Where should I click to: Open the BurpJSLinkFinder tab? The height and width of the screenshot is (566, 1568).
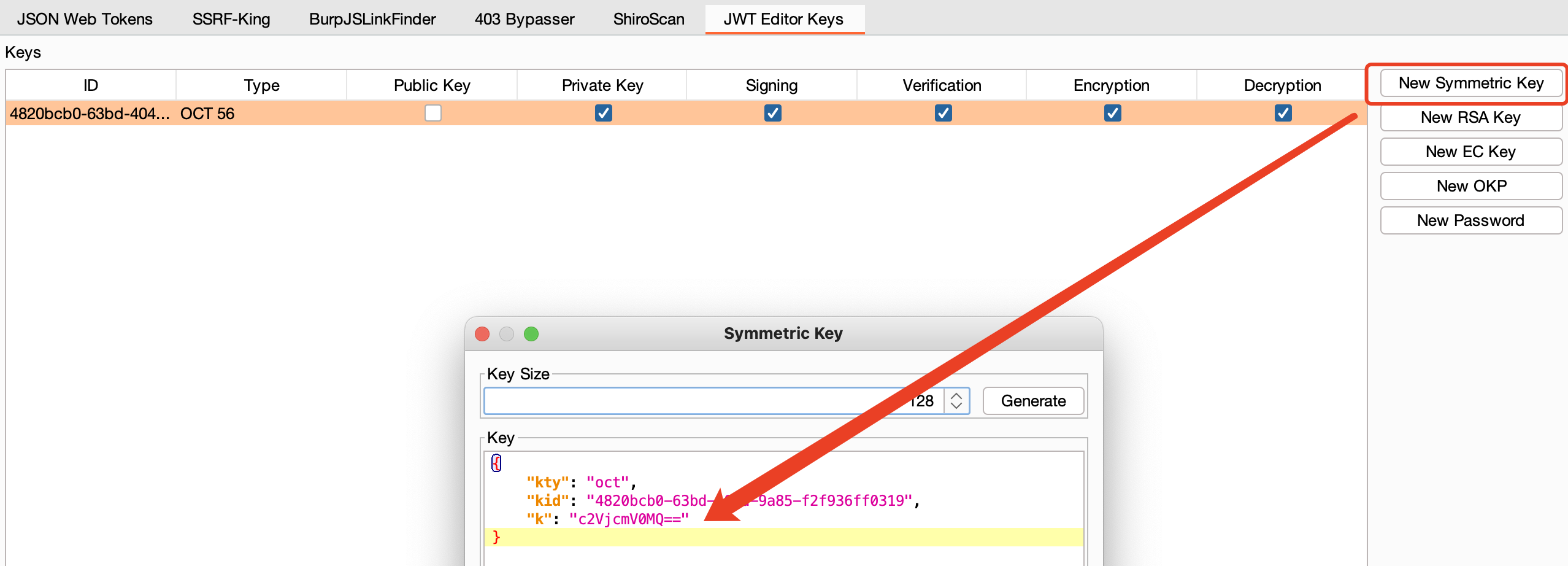coord(372,19)
